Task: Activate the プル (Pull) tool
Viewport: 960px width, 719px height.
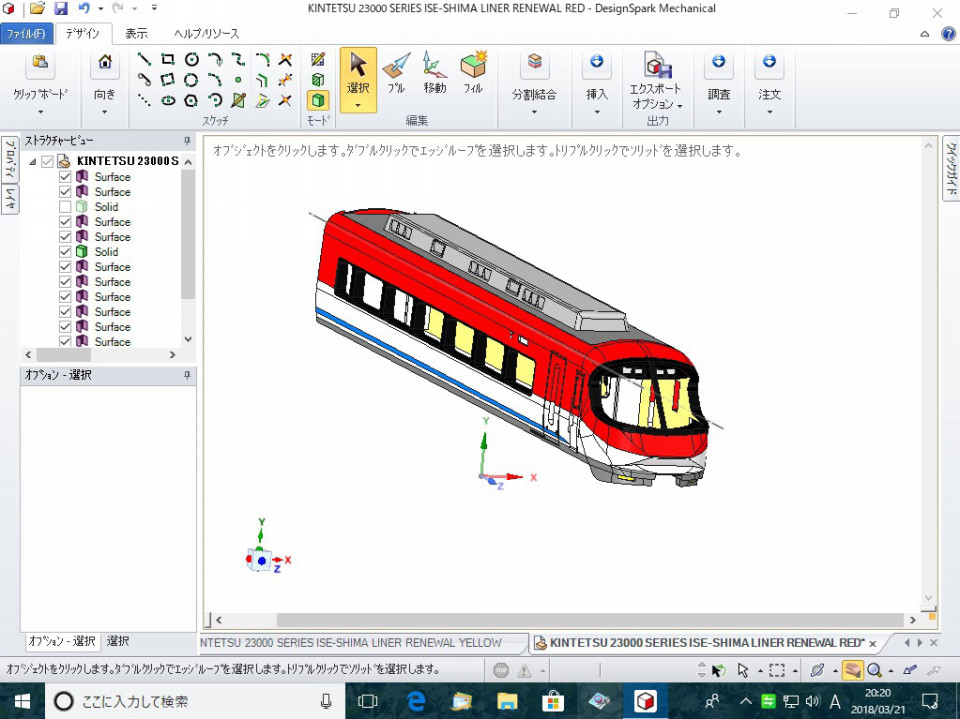Action: pyautogui.click(x=396, y=73)
